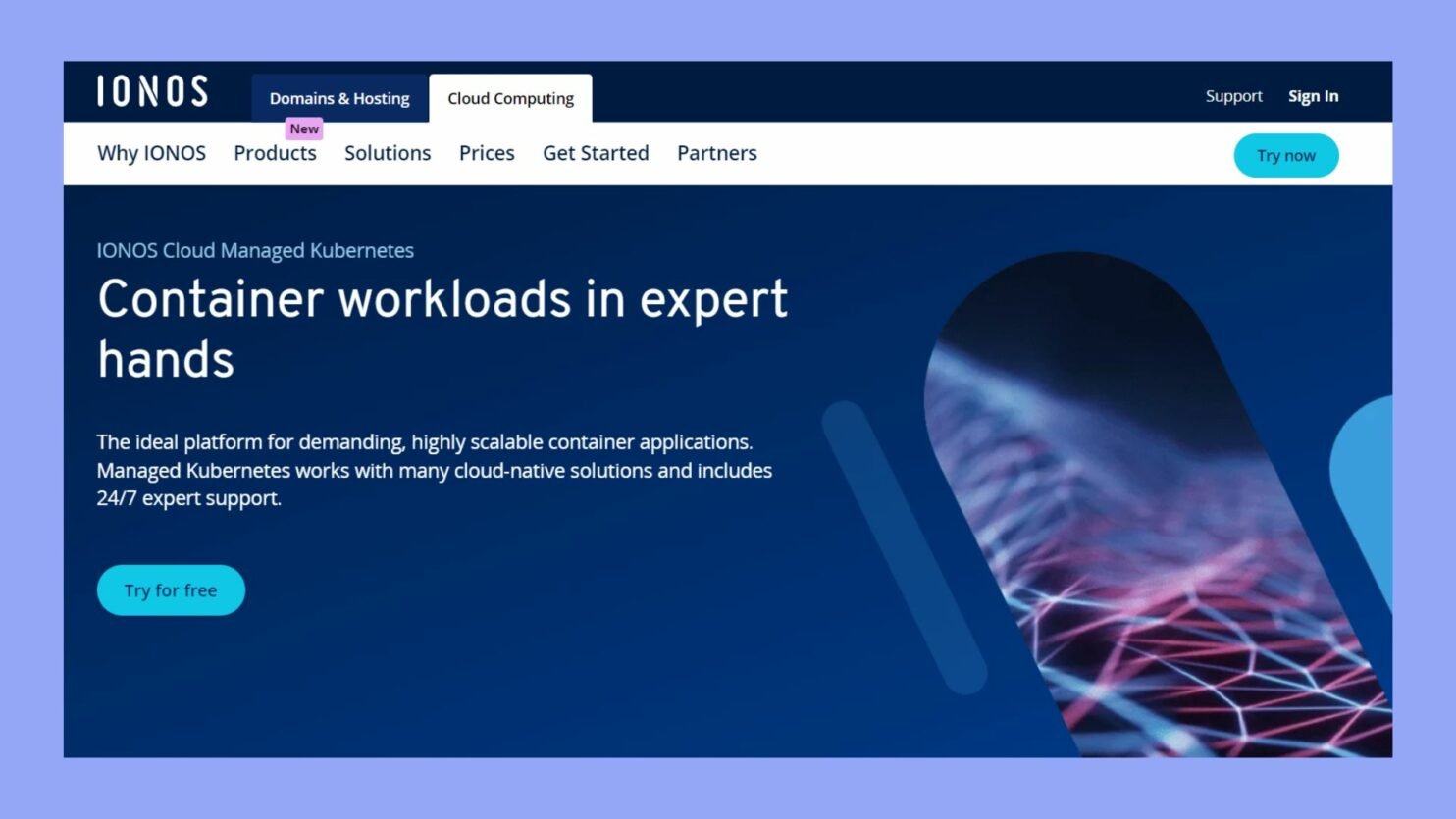1456x819 pixels.
Task: Open Sign In from the top bar
Action: tap(1313, 95)
